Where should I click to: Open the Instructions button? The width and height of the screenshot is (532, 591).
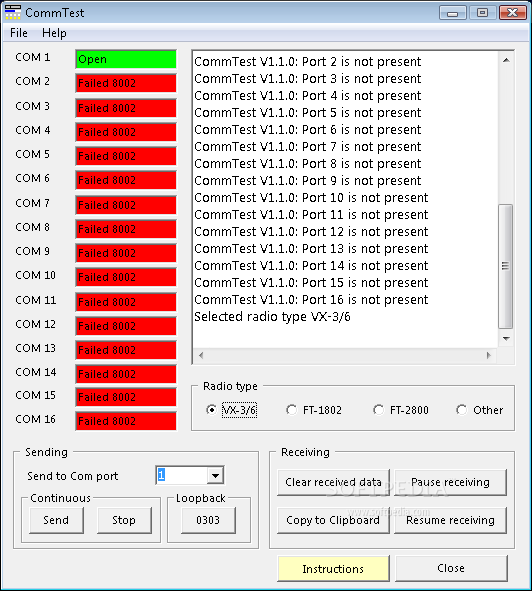[333, 568]
